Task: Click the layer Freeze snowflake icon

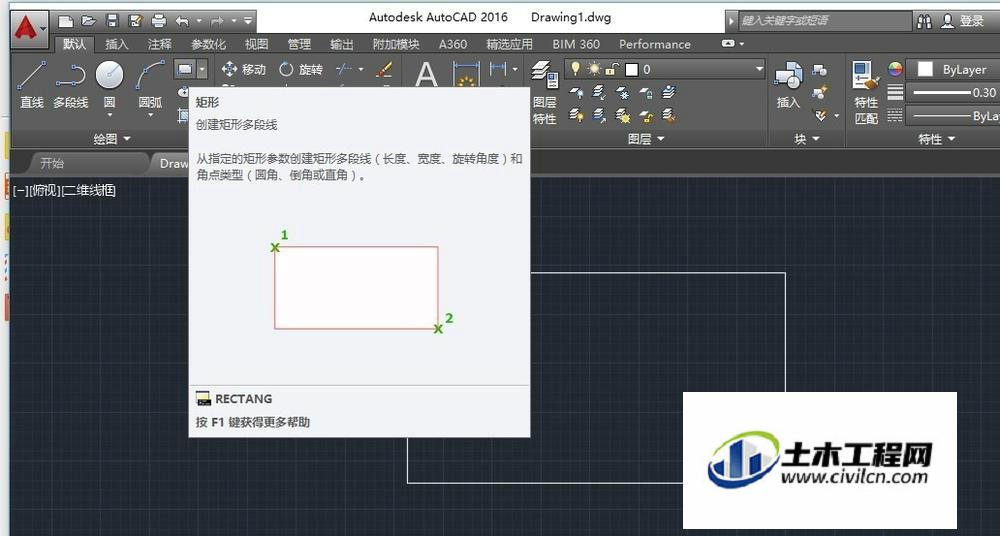Action: [622, 94]
